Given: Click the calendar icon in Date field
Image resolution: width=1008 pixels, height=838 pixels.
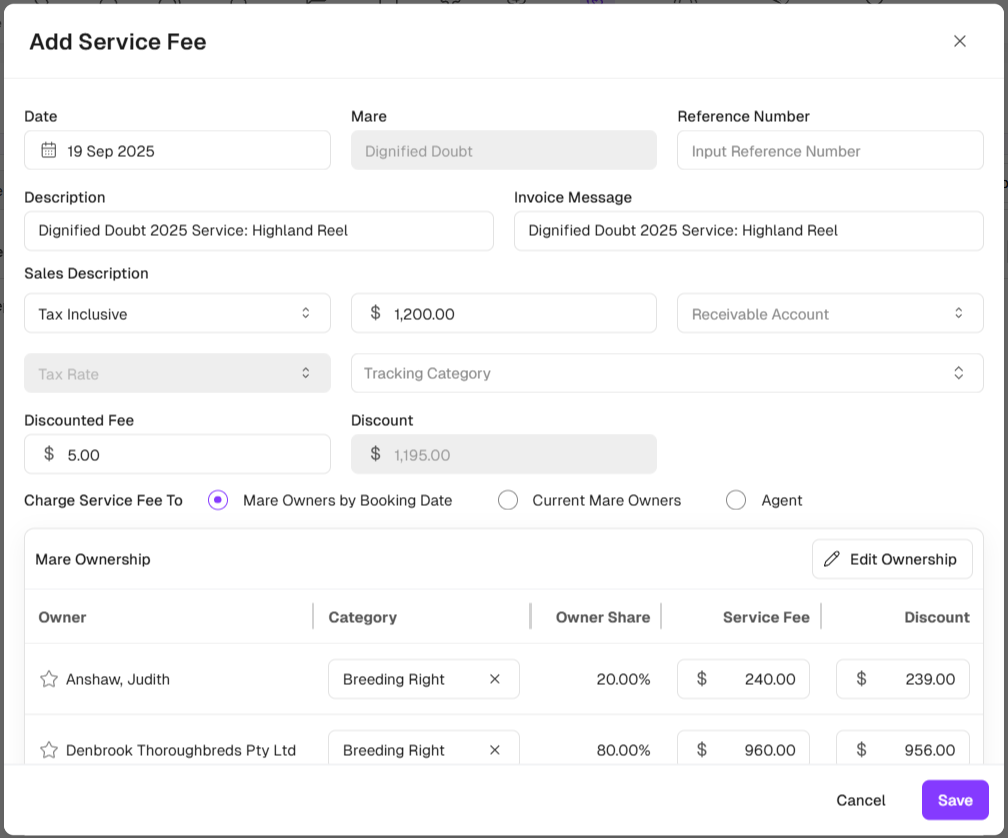Looking at the screenshot, I should click(48, 150).
